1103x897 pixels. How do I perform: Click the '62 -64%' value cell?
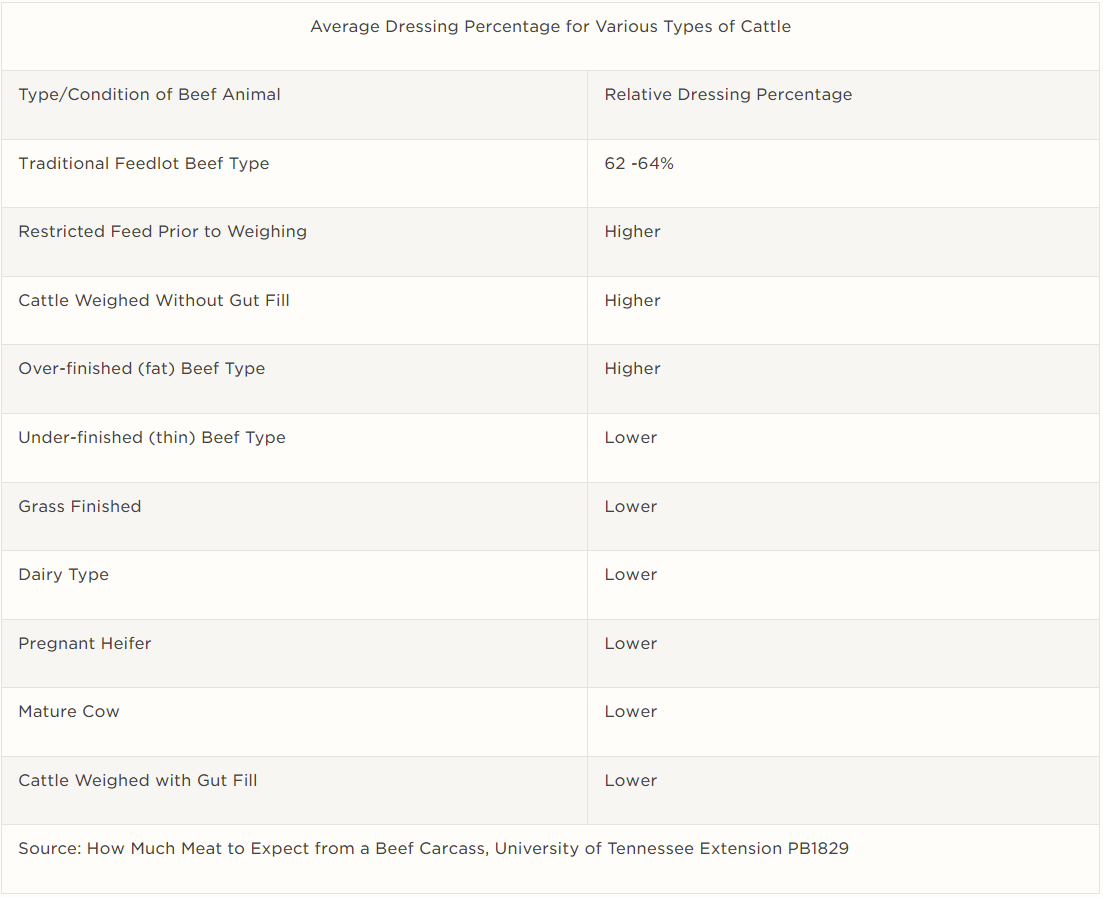639,164
